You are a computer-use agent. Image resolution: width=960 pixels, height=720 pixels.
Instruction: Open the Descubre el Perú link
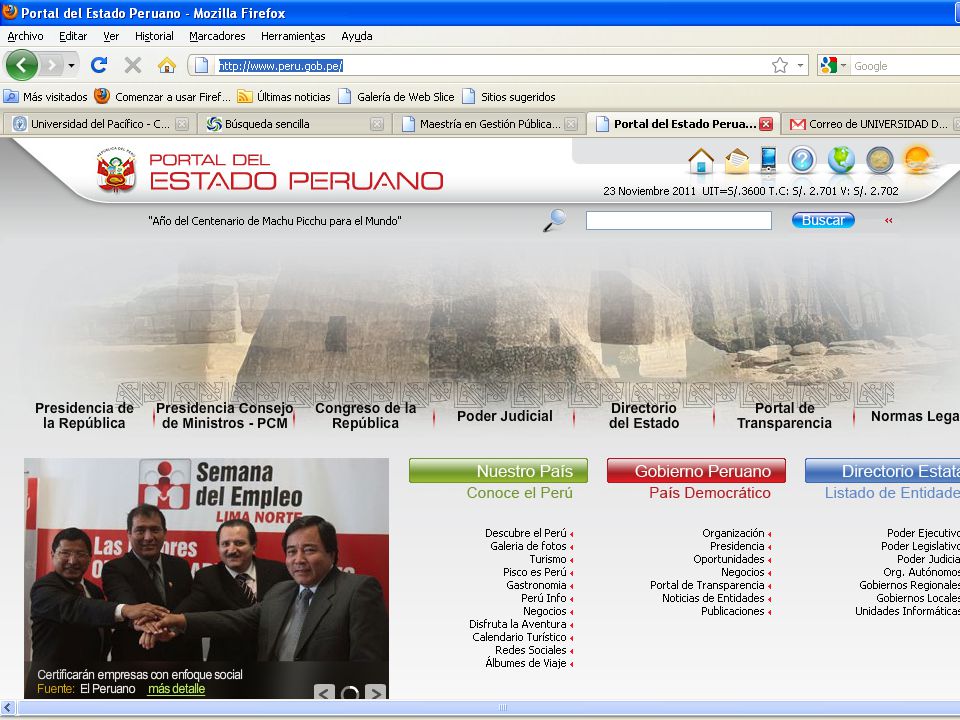(526, 533)
